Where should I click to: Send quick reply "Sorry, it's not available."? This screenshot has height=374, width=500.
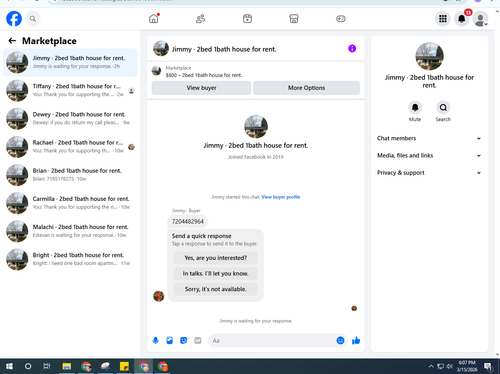[x=216, y=289]
